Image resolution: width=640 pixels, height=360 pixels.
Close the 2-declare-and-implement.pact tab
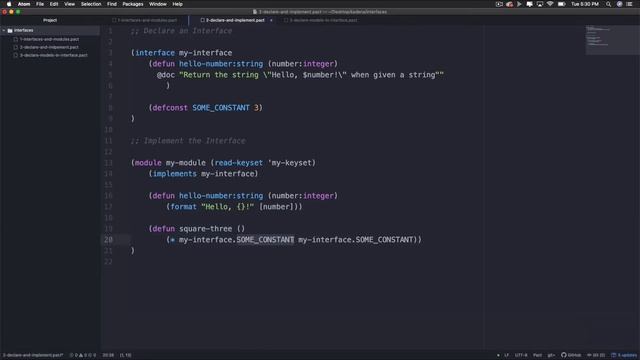point(271,20)
